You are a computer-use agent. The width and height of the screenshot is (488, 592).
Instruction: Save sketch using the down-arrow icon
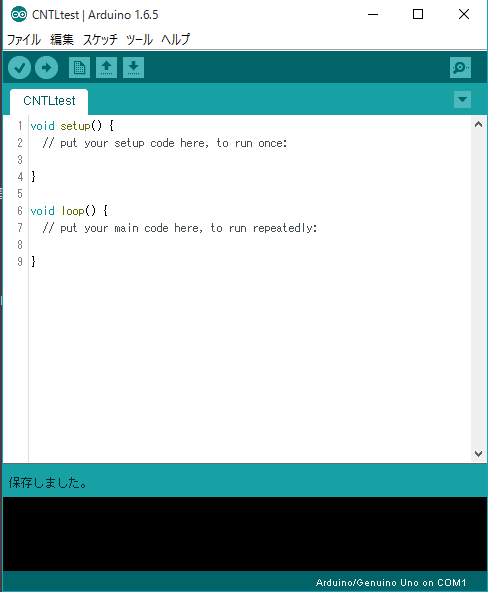133,68
